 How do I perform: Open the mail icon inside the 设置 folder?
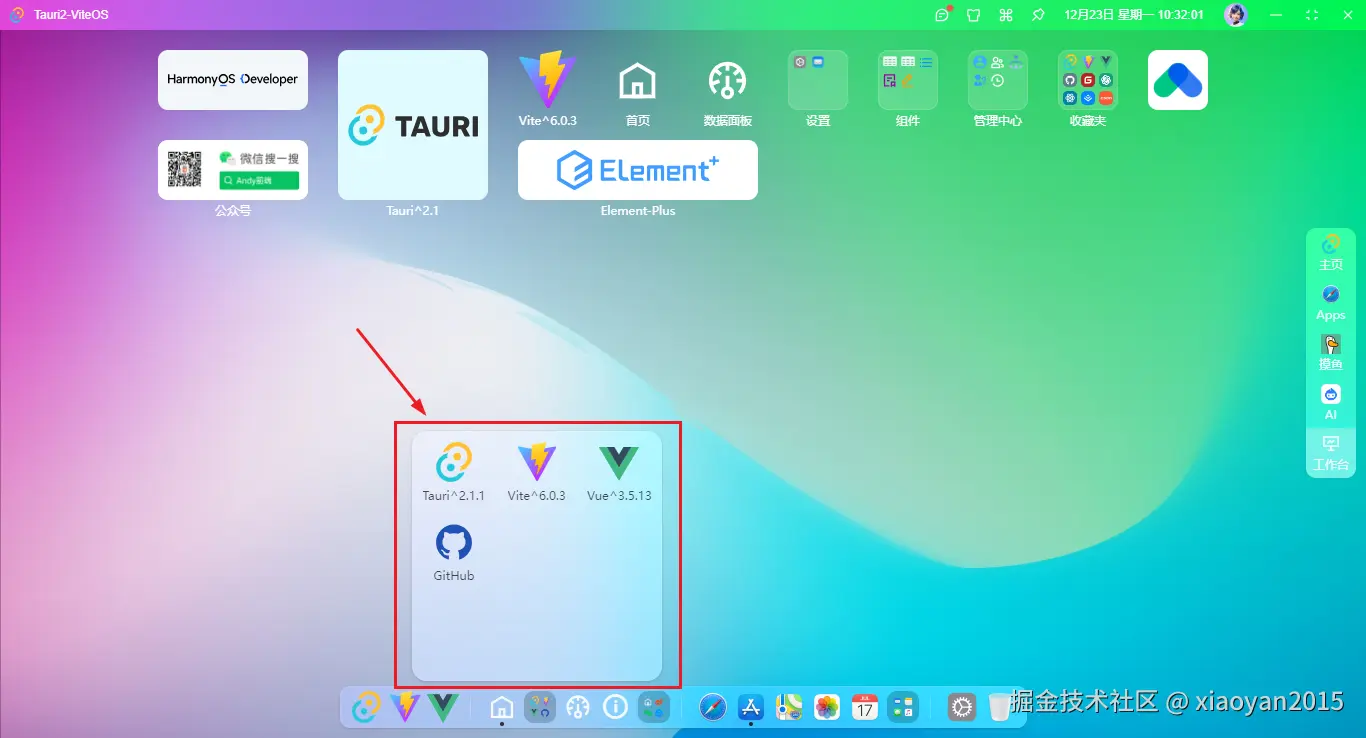818,62
